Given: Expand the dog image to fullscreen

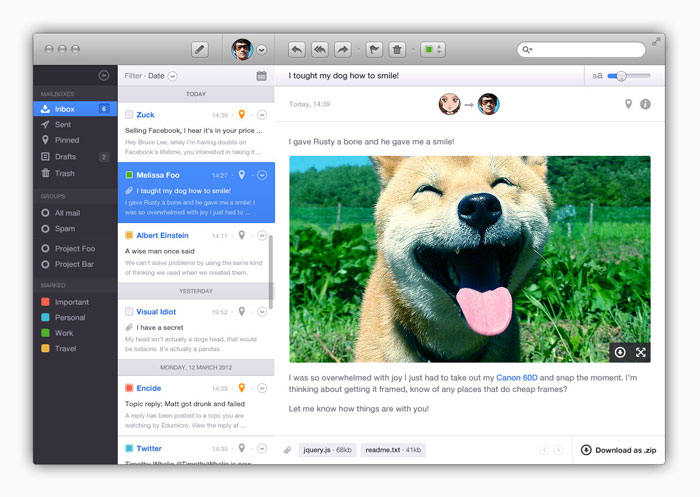Looking at the screenshot, I should pyautogui.click(x=641, y=352).
